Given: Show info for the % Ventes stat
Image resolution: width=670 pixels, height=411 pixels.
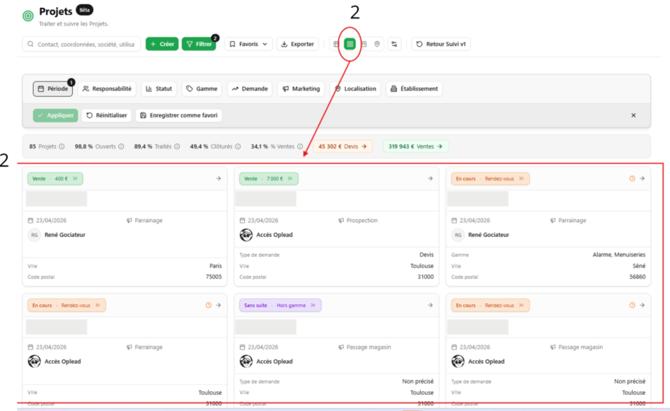Looking at the screenshot, I should point(300,147).
